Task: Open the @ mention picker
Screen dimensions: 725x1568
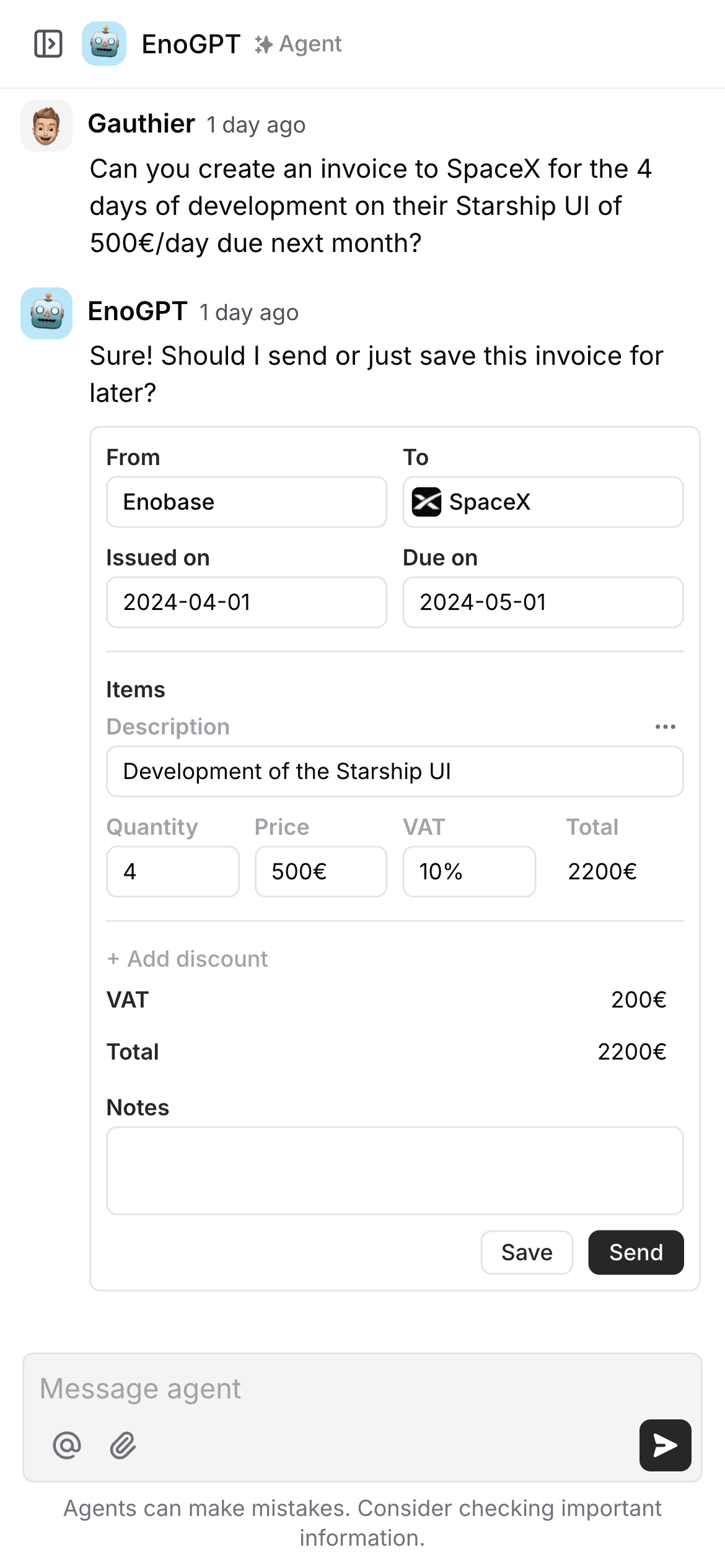Action: (67, 1445)
